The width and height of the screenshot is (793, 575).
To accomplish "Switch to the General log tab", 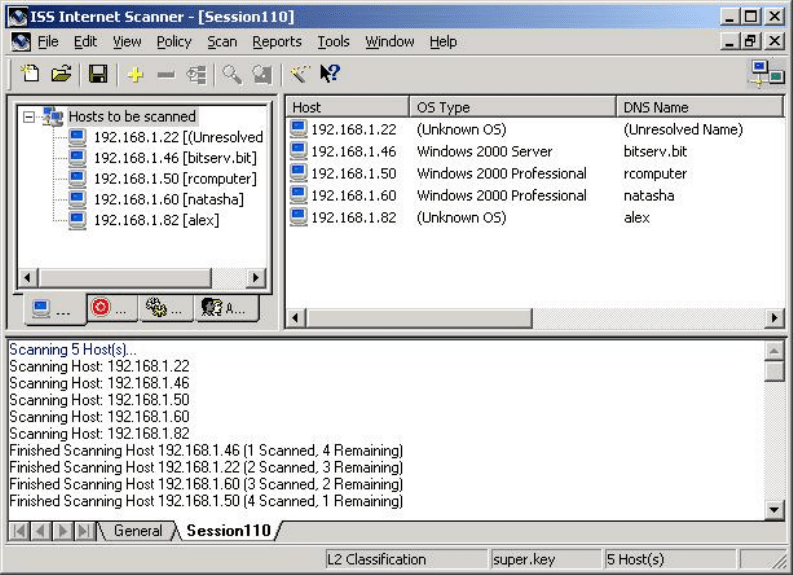I will point(138,530).
